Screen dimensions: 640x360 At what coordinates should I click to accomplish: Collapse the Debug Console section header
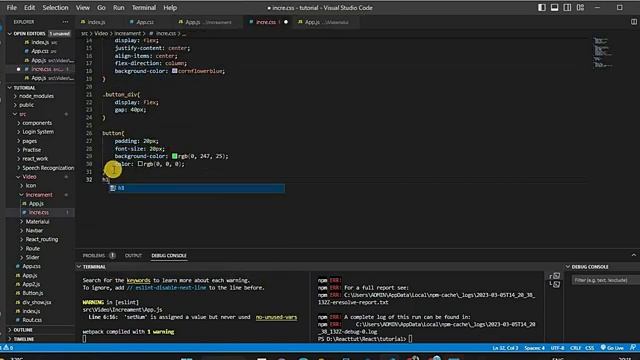590,267
